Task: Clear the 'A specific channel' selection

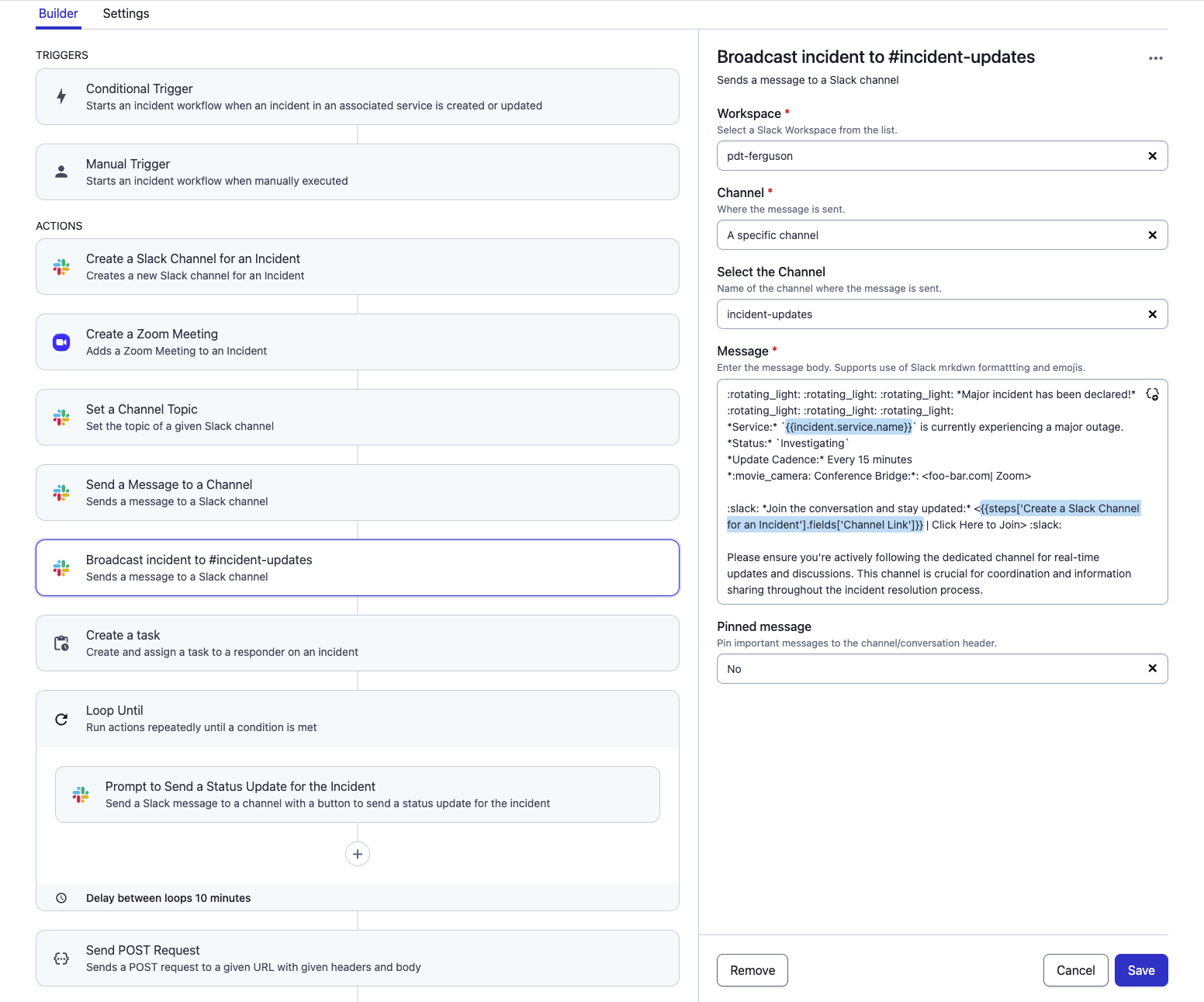Action: [1152, 235]
